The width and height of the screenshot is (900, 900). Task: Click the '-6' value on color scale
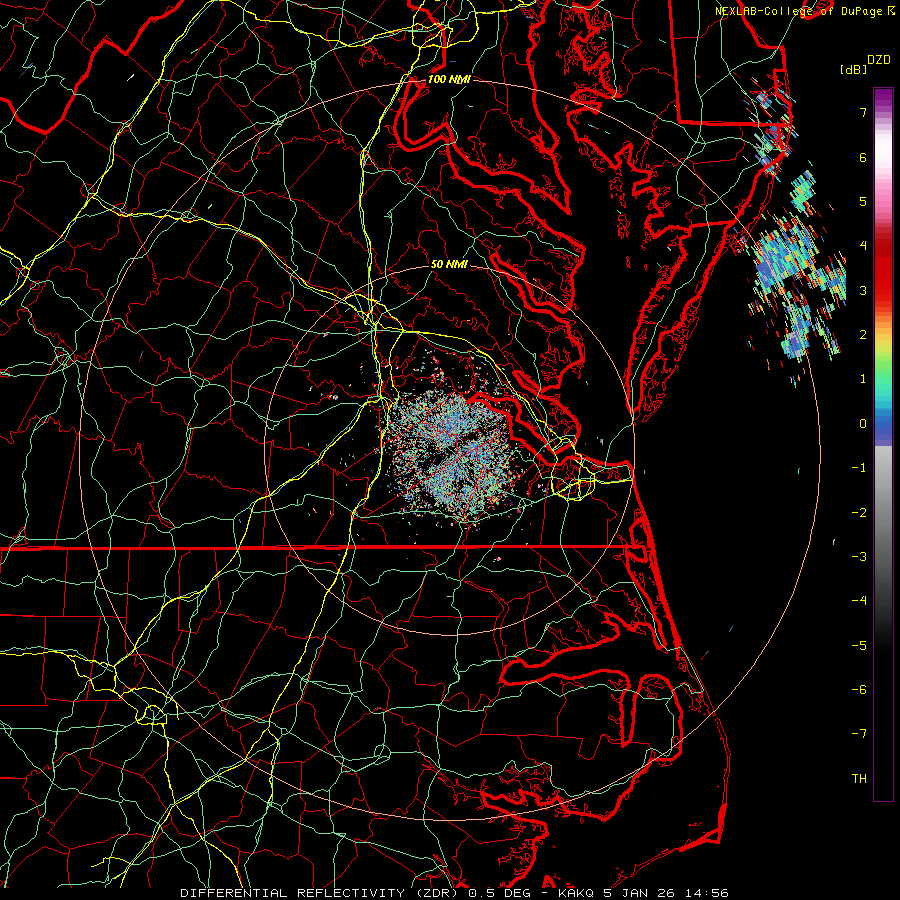859,690
